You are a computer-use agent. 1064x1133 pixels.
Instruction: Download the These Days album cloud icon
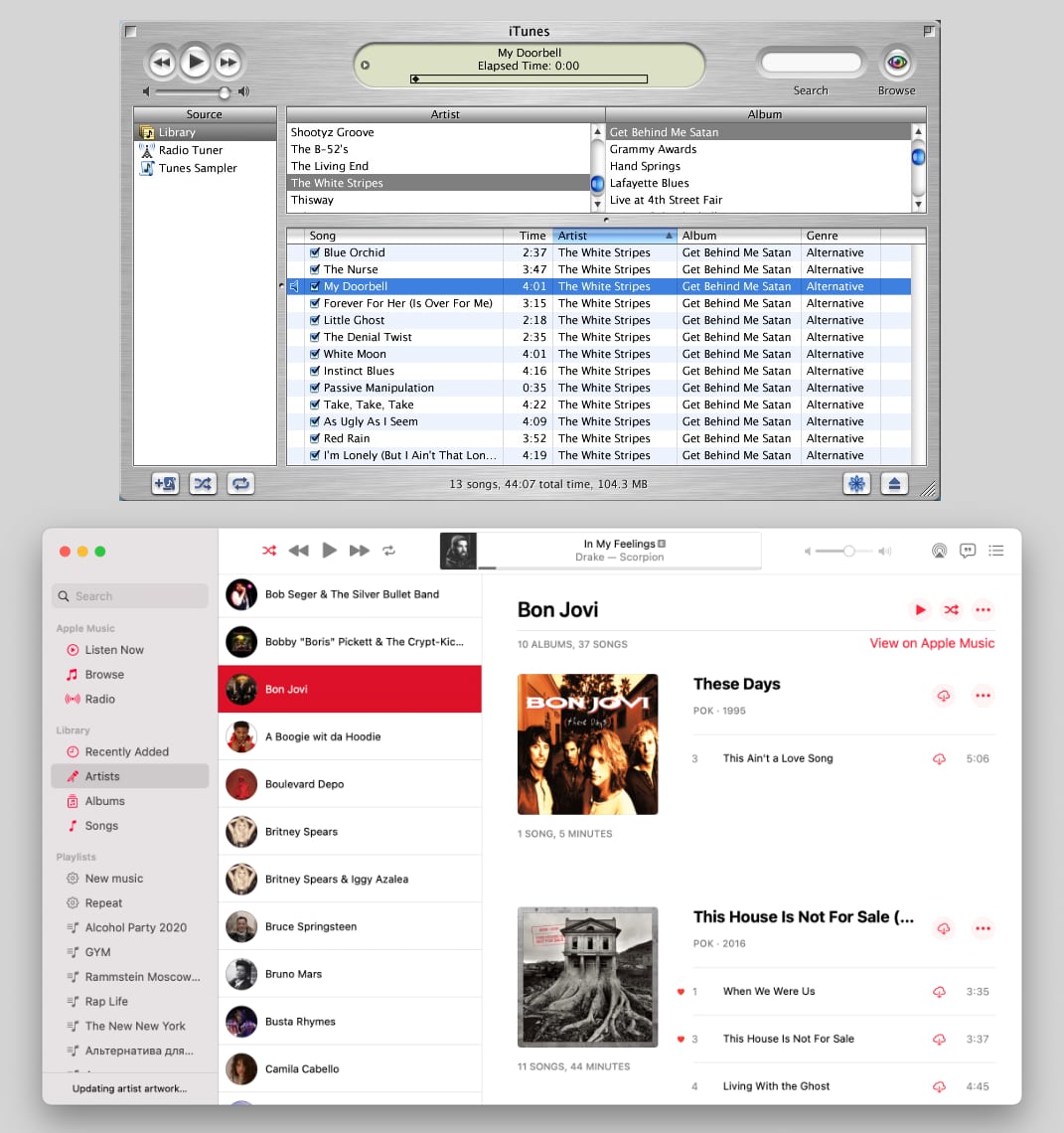click(x=943, y=696)
